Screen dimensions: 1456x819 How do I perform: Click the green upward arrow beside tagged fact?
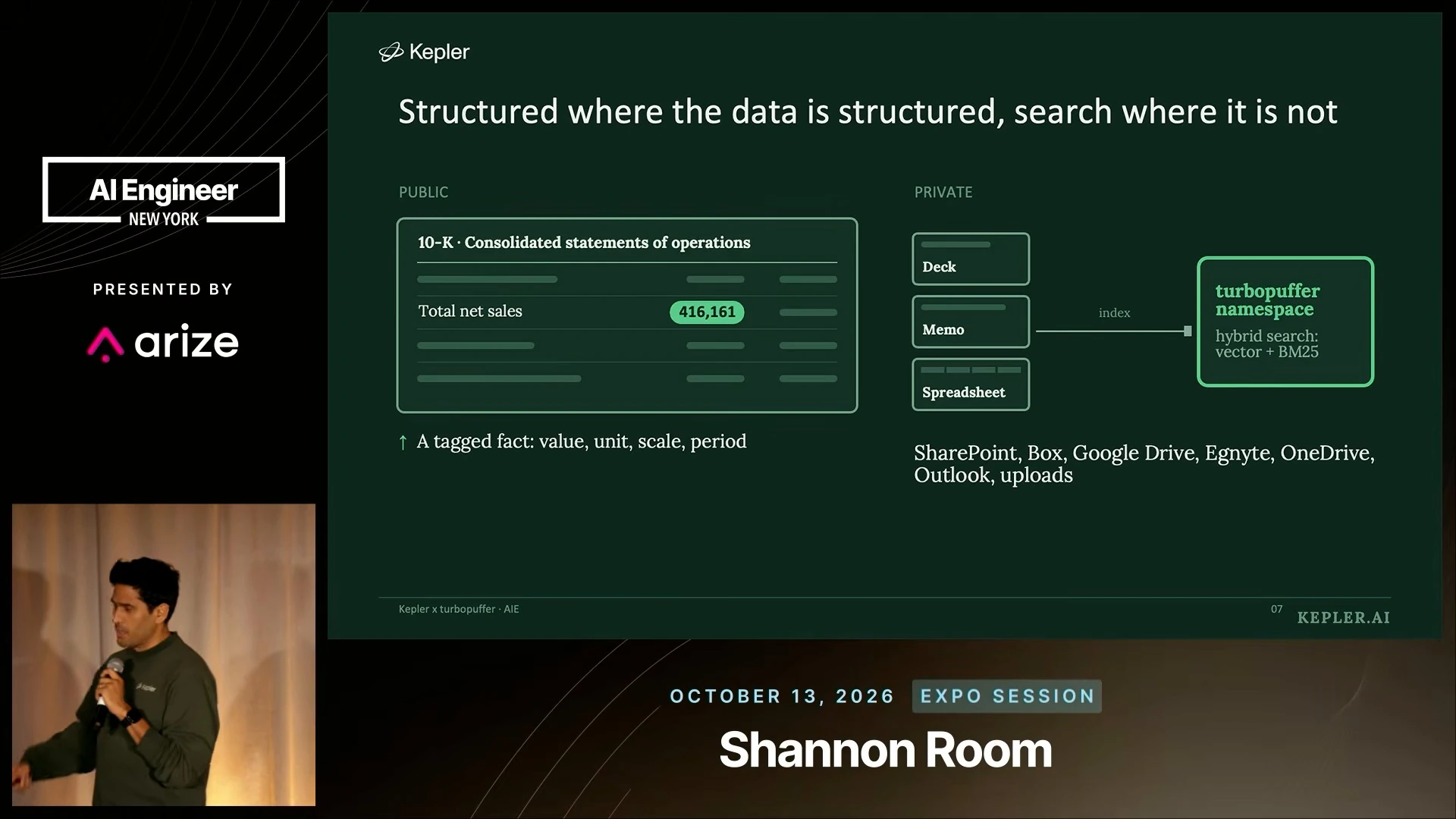(403, 442)
